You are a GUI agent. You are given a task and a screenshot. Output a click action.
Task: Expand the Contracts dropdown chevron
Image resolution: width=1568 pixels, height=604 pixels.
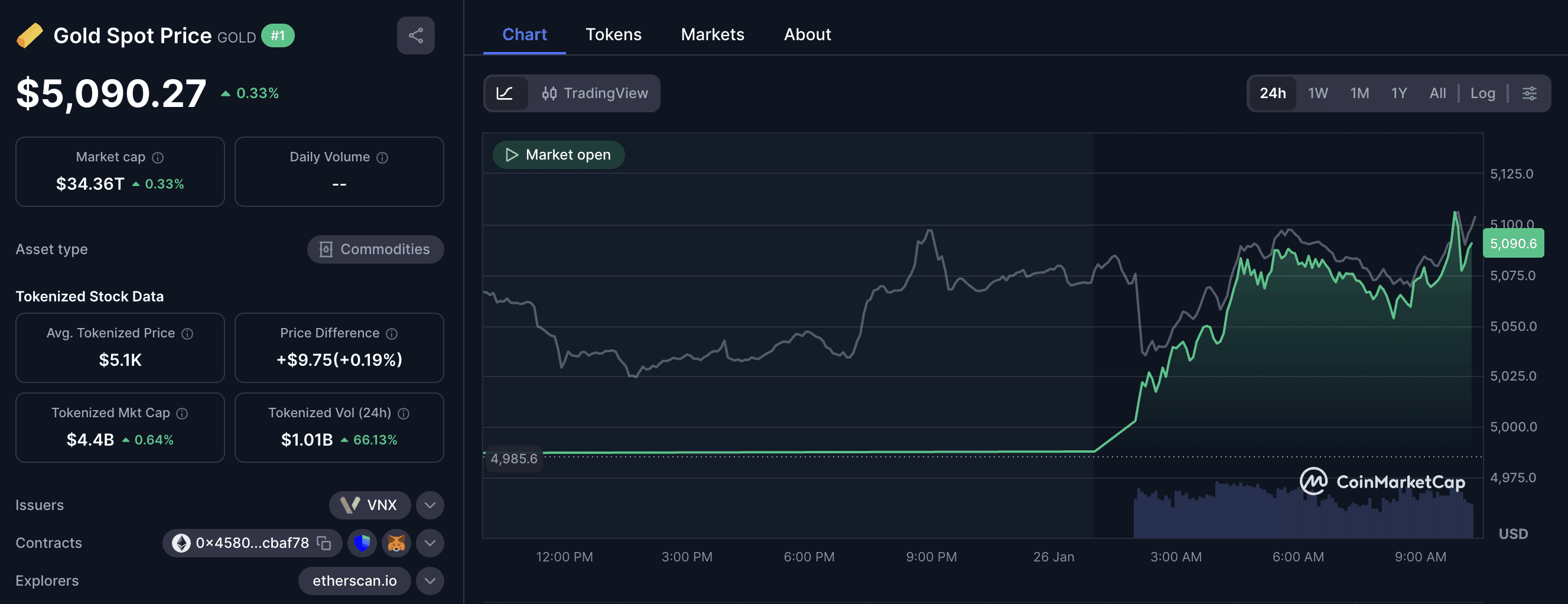click(430, 543)
